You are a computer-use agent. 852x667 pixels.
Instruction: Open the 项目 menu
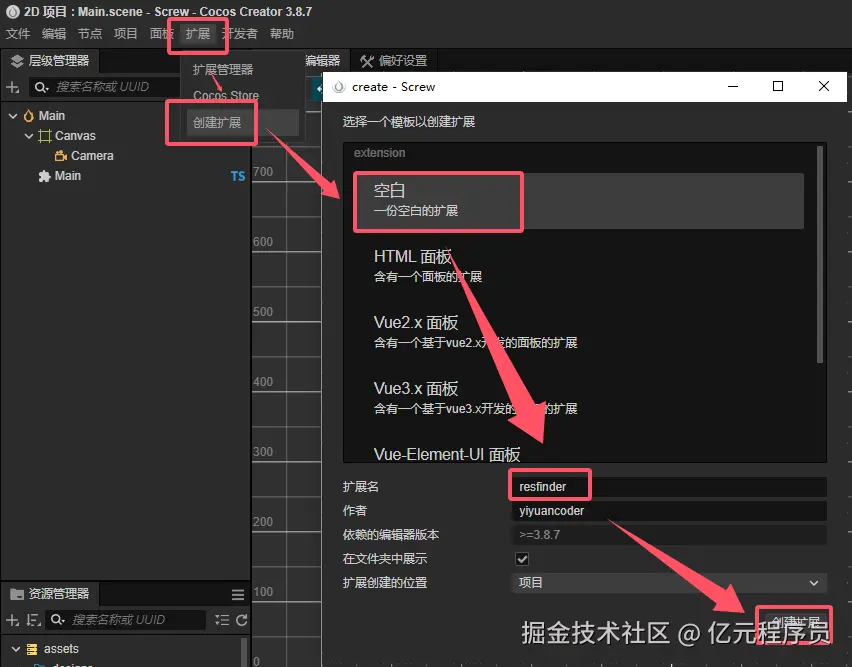pyautogui.click(x=126, y=34)
